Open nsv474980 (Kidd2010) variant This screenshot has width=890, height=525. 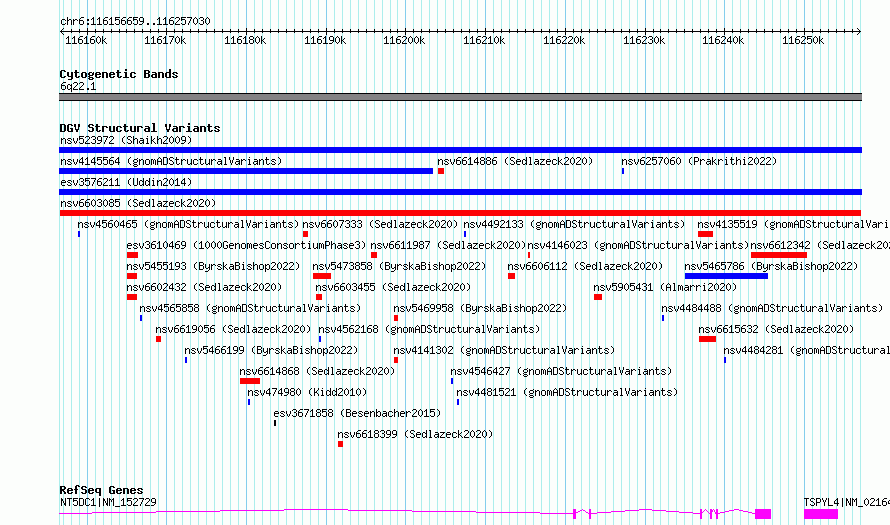[x=307, y=392]
